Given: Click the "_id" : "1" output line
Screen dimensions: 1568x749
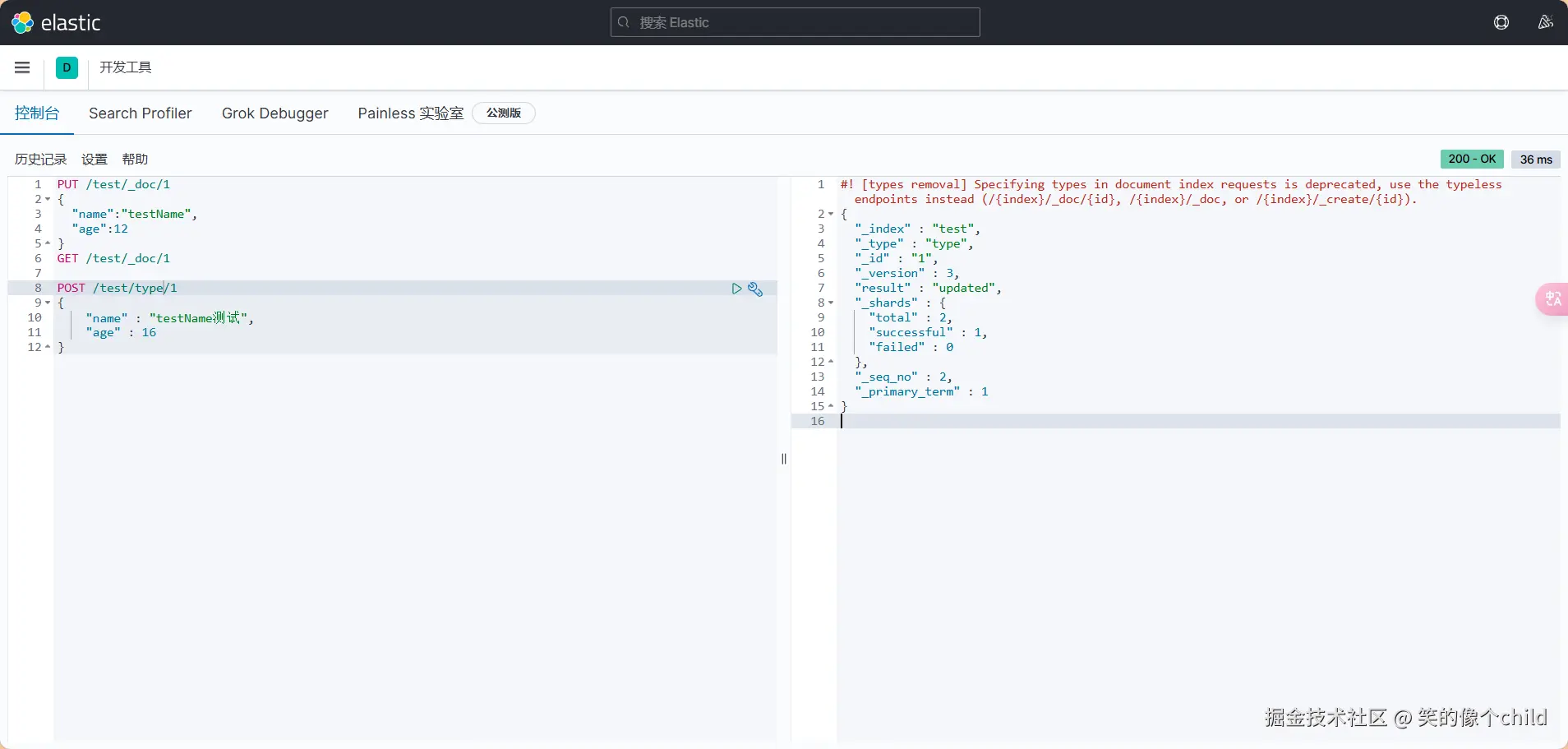Looking at the screenshot, I should tap(896, 259).
